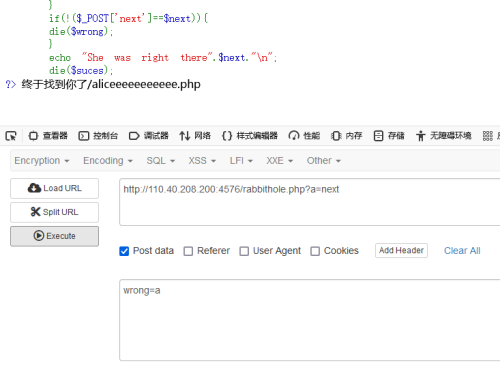
Task: Enable the Referer checkbox
Action: [x=188, y=251]
